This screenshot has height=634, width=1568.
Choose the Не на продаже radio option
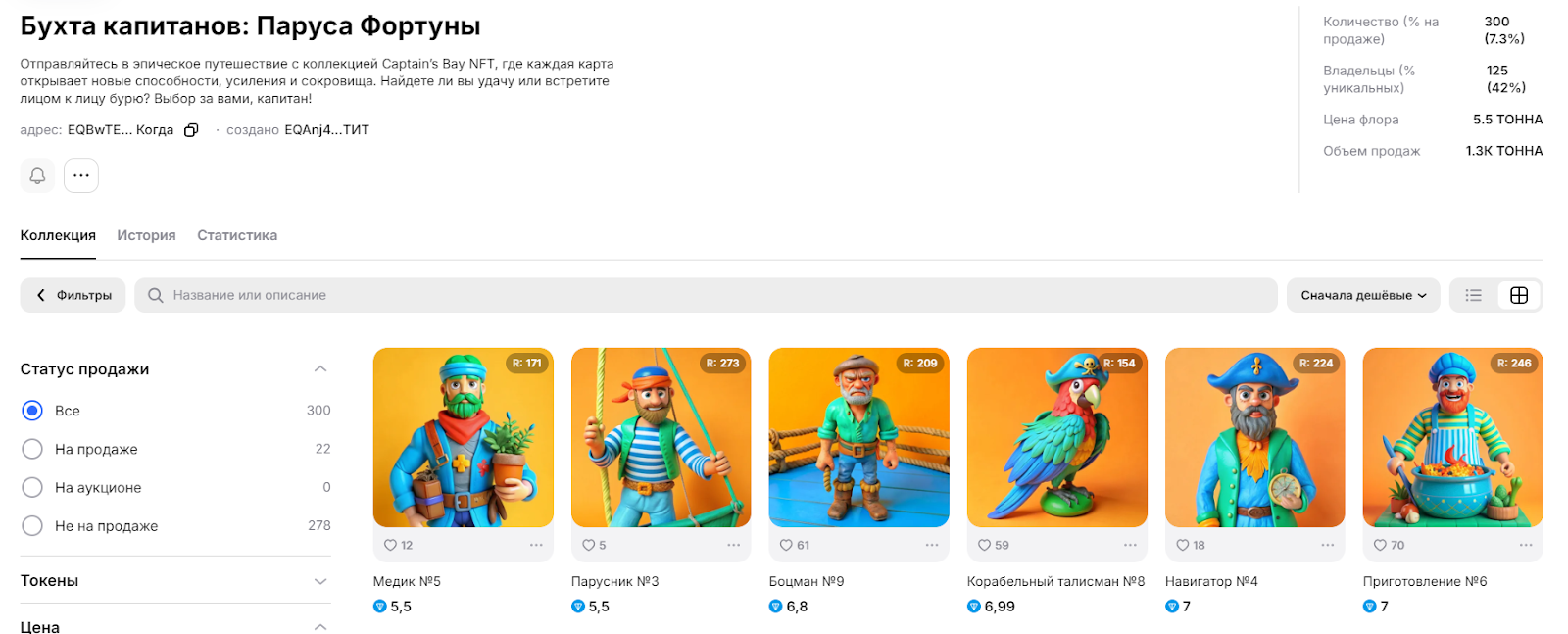click(x=32, y=525)
